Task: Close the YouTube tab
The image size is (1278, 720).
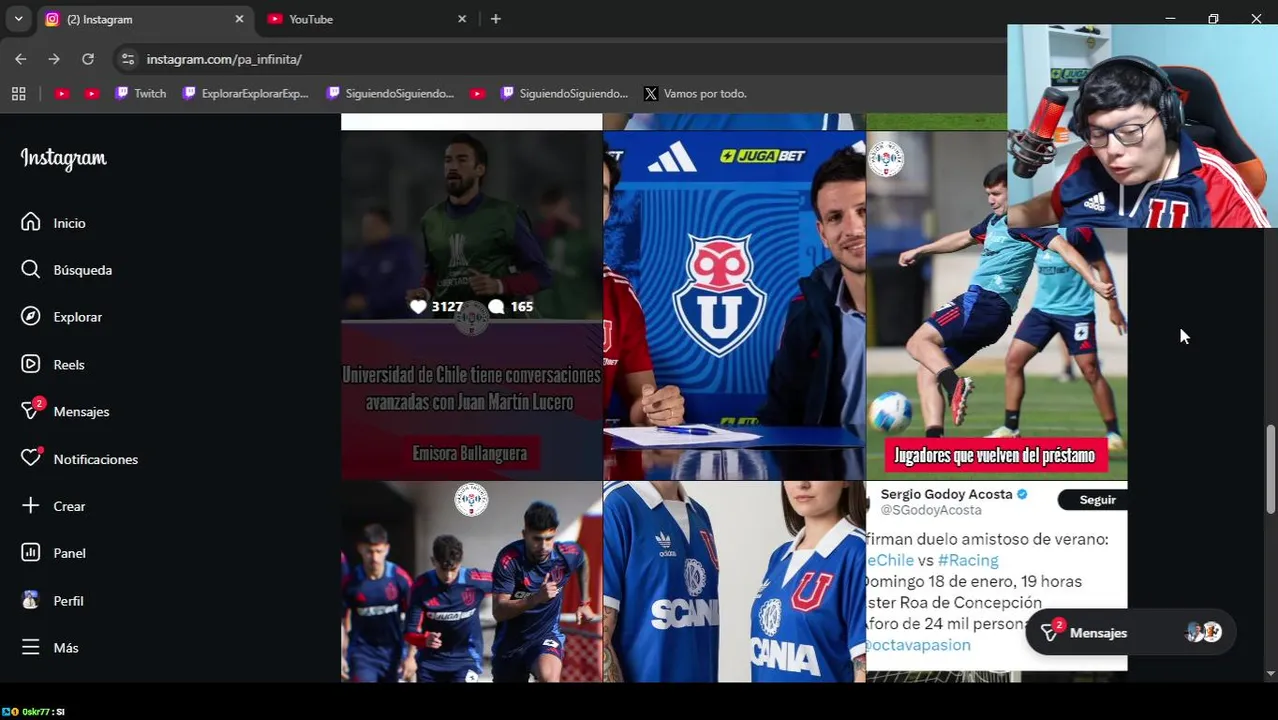Action: tap(462, 19)
